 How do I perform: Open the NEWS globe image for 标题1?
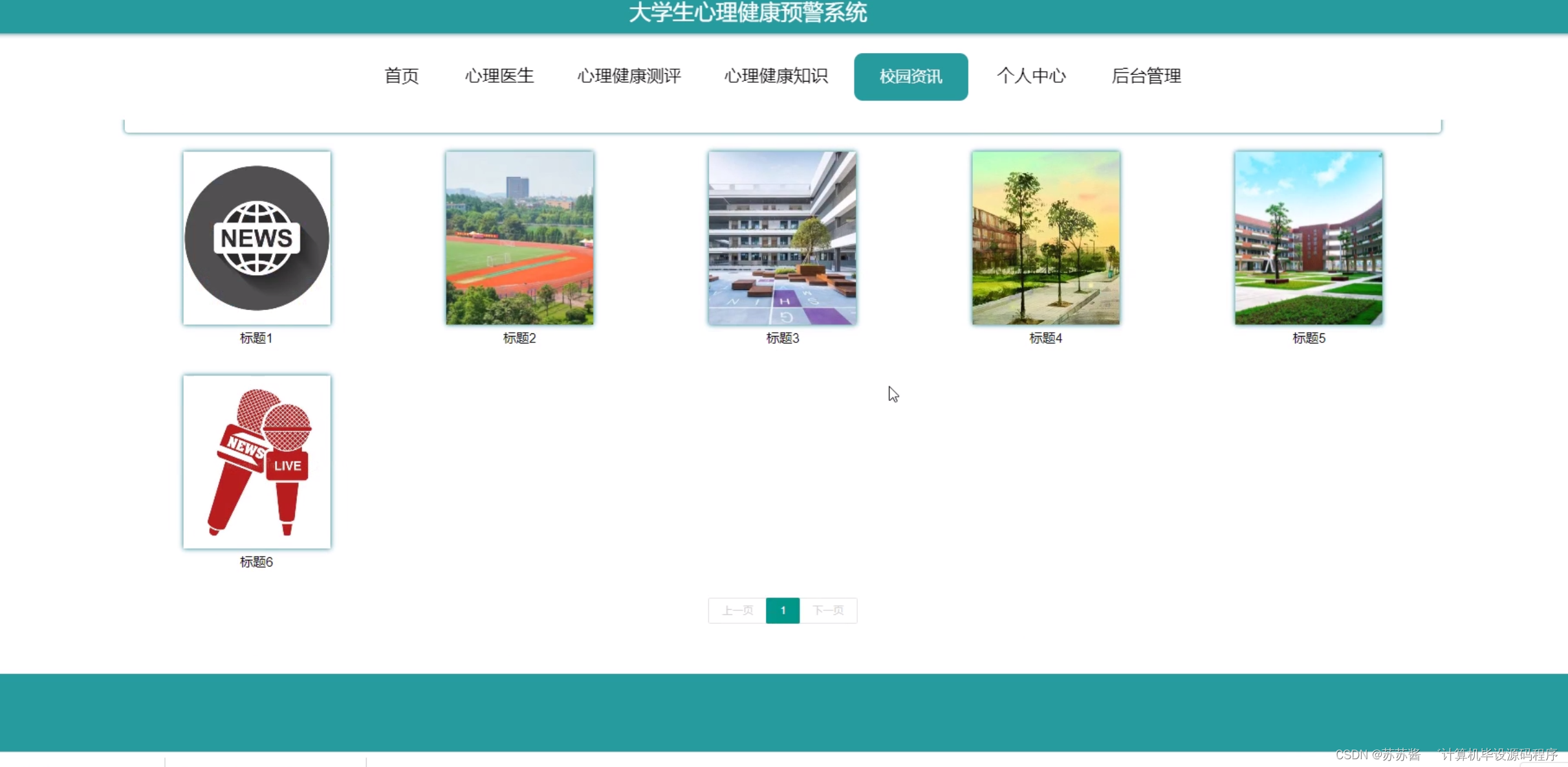coord(257,238)
